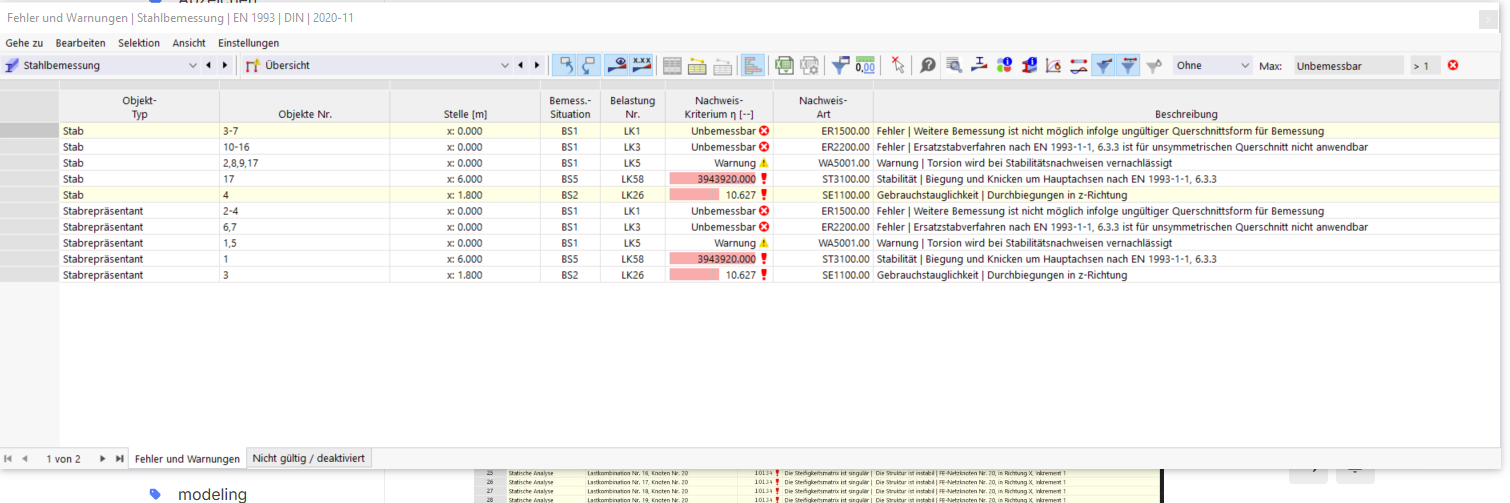1510x503 pixels.
Task: Select Stabrepräsentant 6,7 object number cell
Action: coord(305,227)
